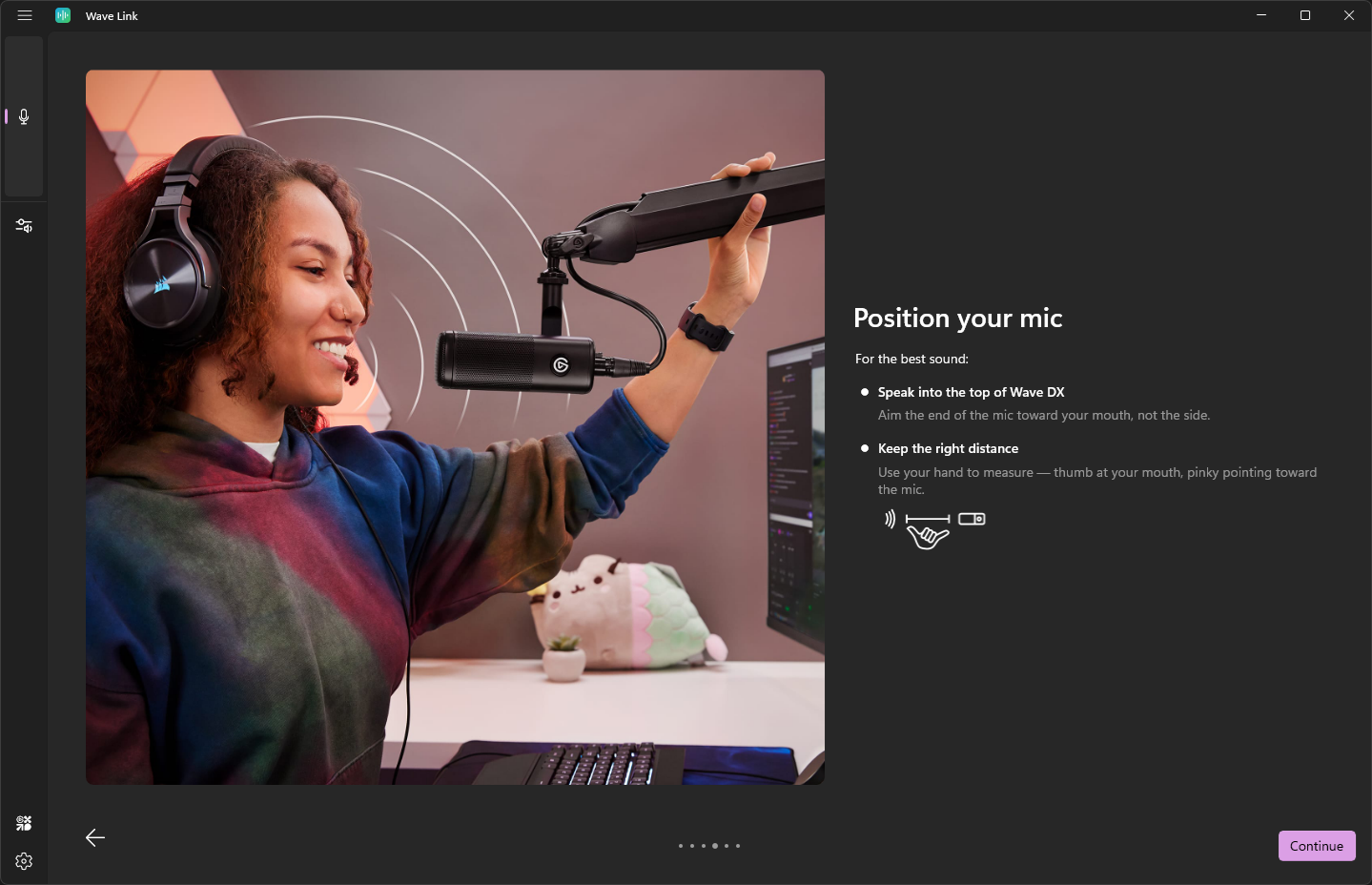
Task: Open the hamburger navigation menu
Action: pyautogui.click(x=25, y=15)
